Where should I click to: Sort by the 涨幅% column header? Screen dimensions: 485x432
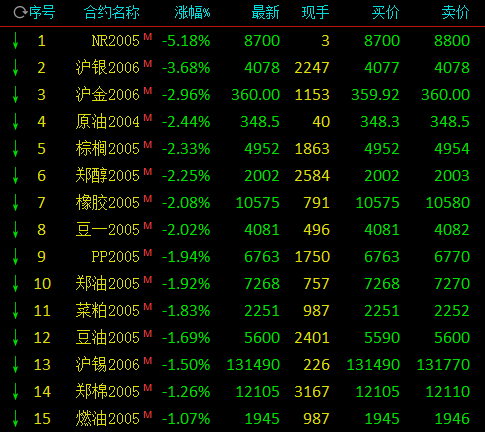pyautogui.click(x=192, y=13)
